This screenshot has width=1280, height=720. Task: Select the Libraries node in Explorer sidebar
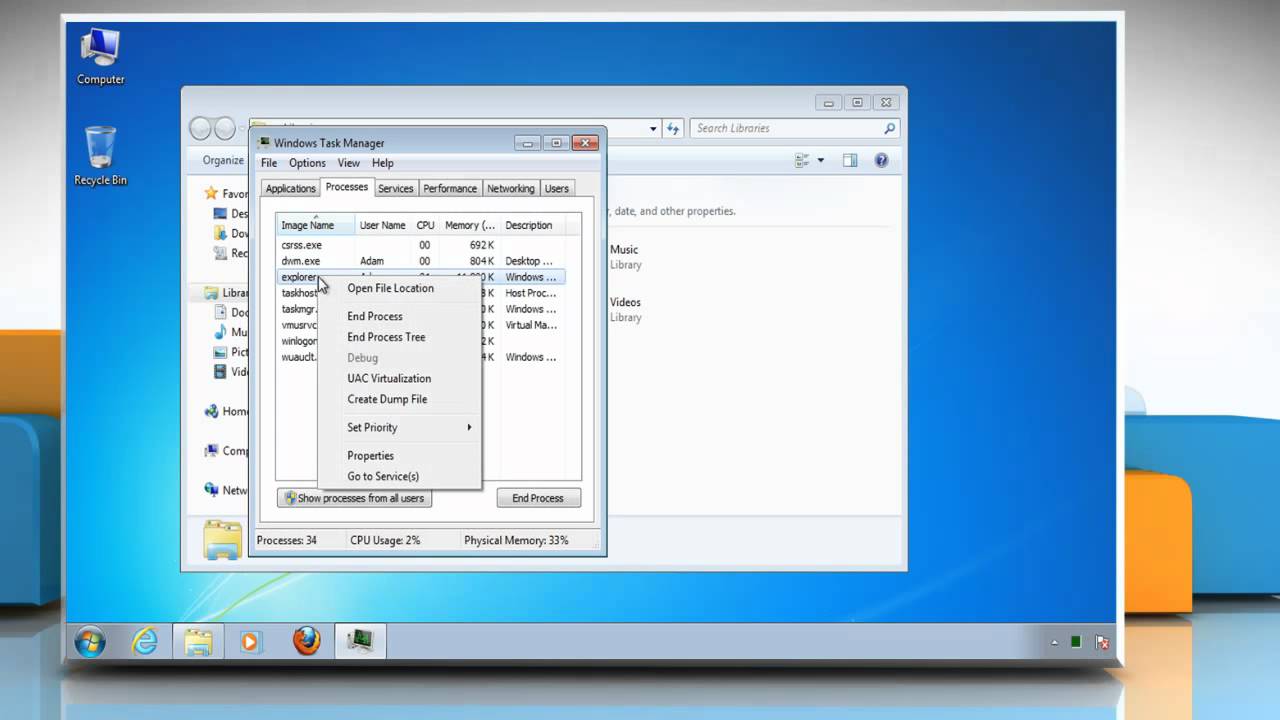click(x=225, y=293)
